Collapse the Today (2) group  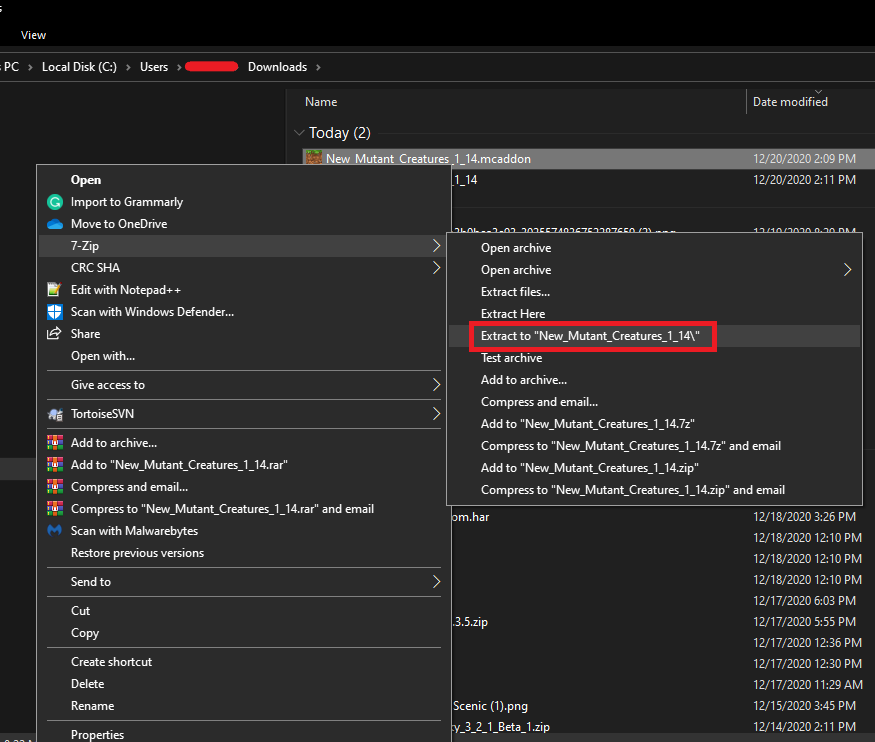pos(299,132)
